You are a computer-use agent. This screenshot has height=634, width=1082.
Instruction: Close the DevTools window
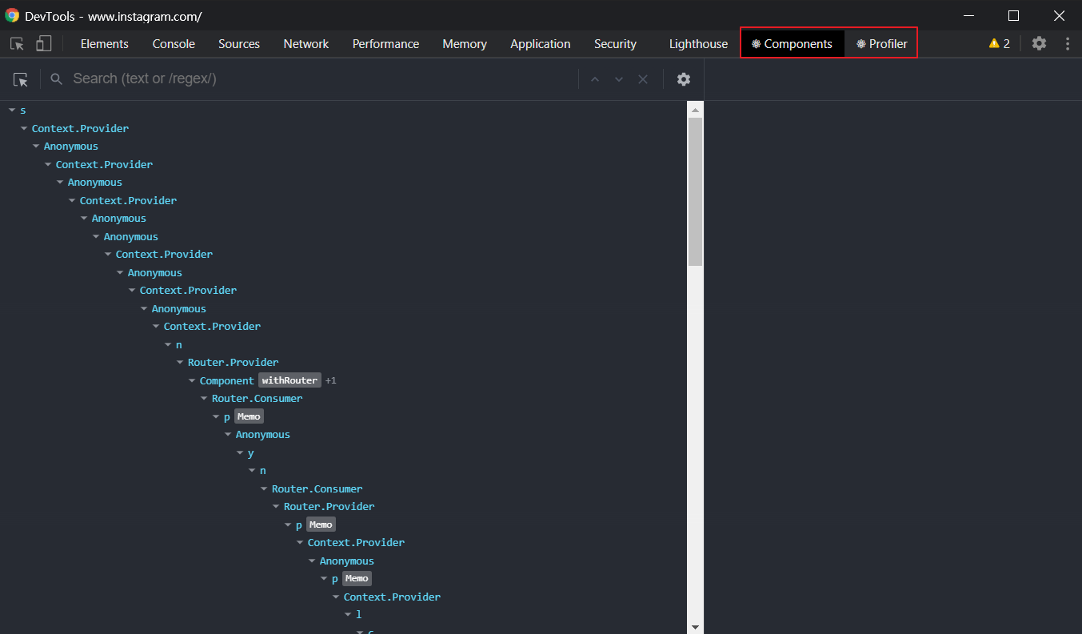point(1059,15)
